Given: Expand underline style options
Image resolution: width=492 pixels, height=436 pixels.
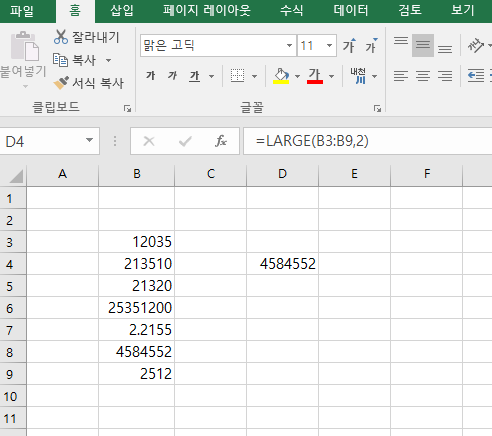Looking at the screenshot, I should click(211, 76).
